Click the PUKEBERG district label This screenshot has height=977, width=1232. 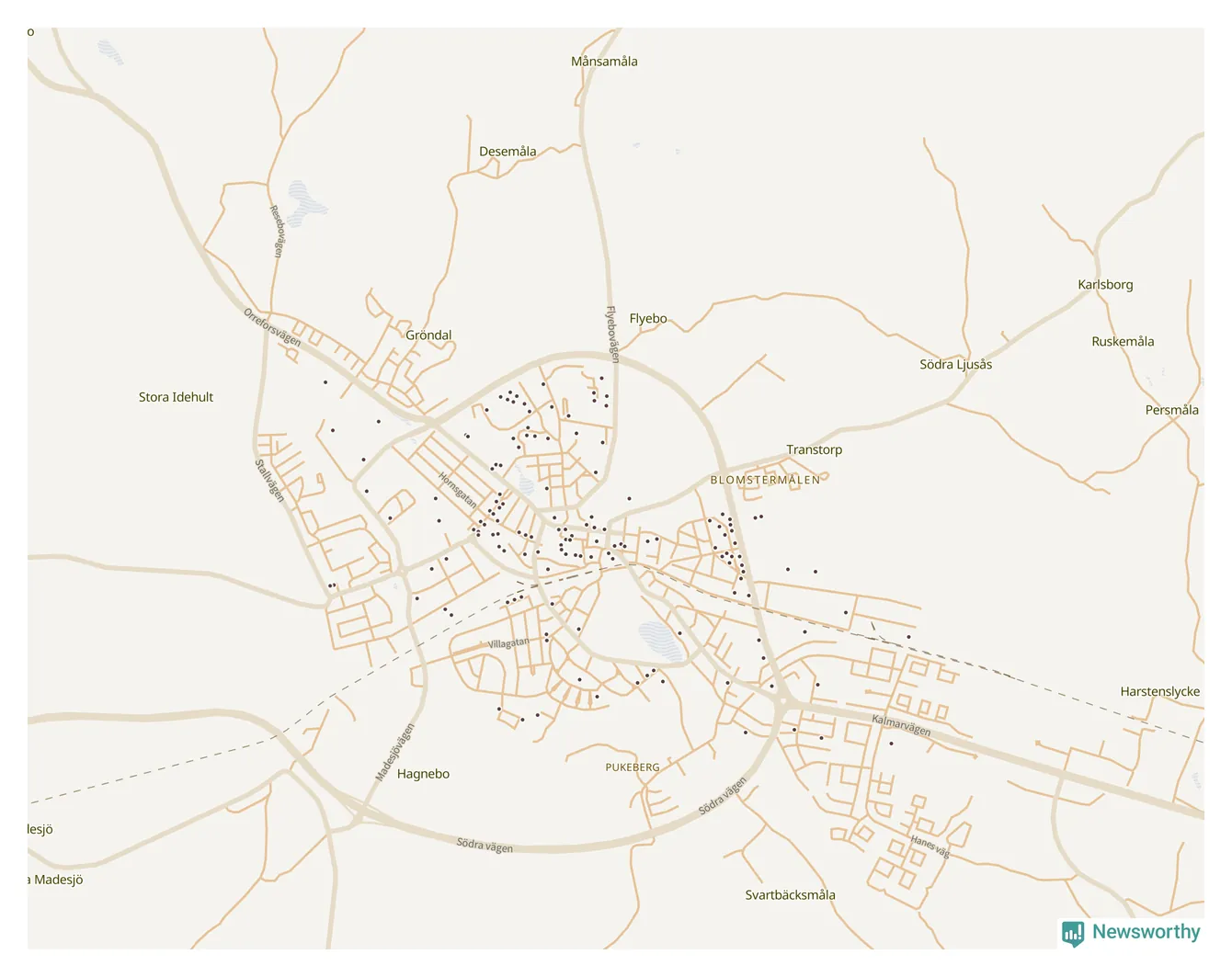click(x=633, y=767)
